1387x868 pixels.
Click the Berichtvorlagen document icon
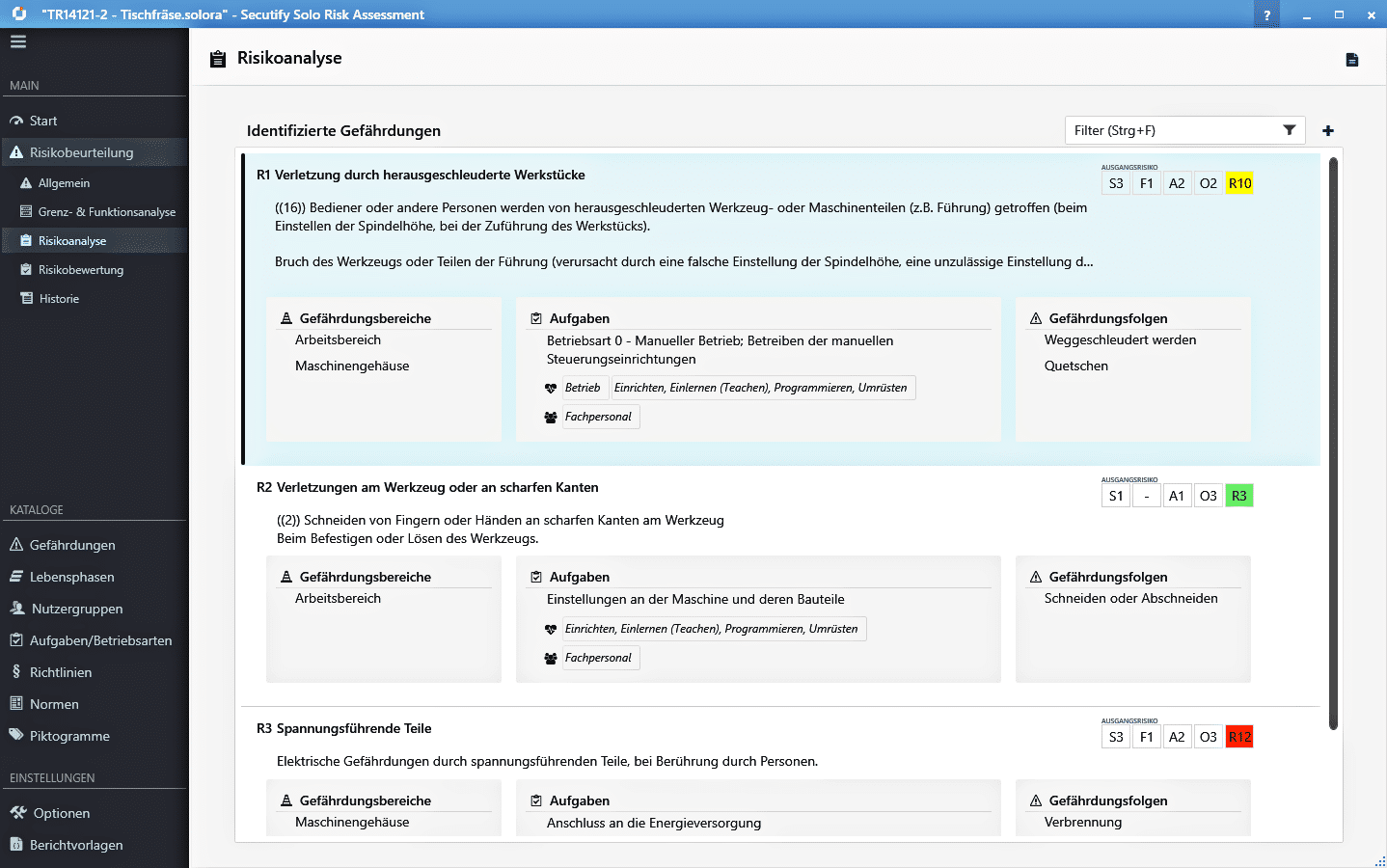coord(16,844)
